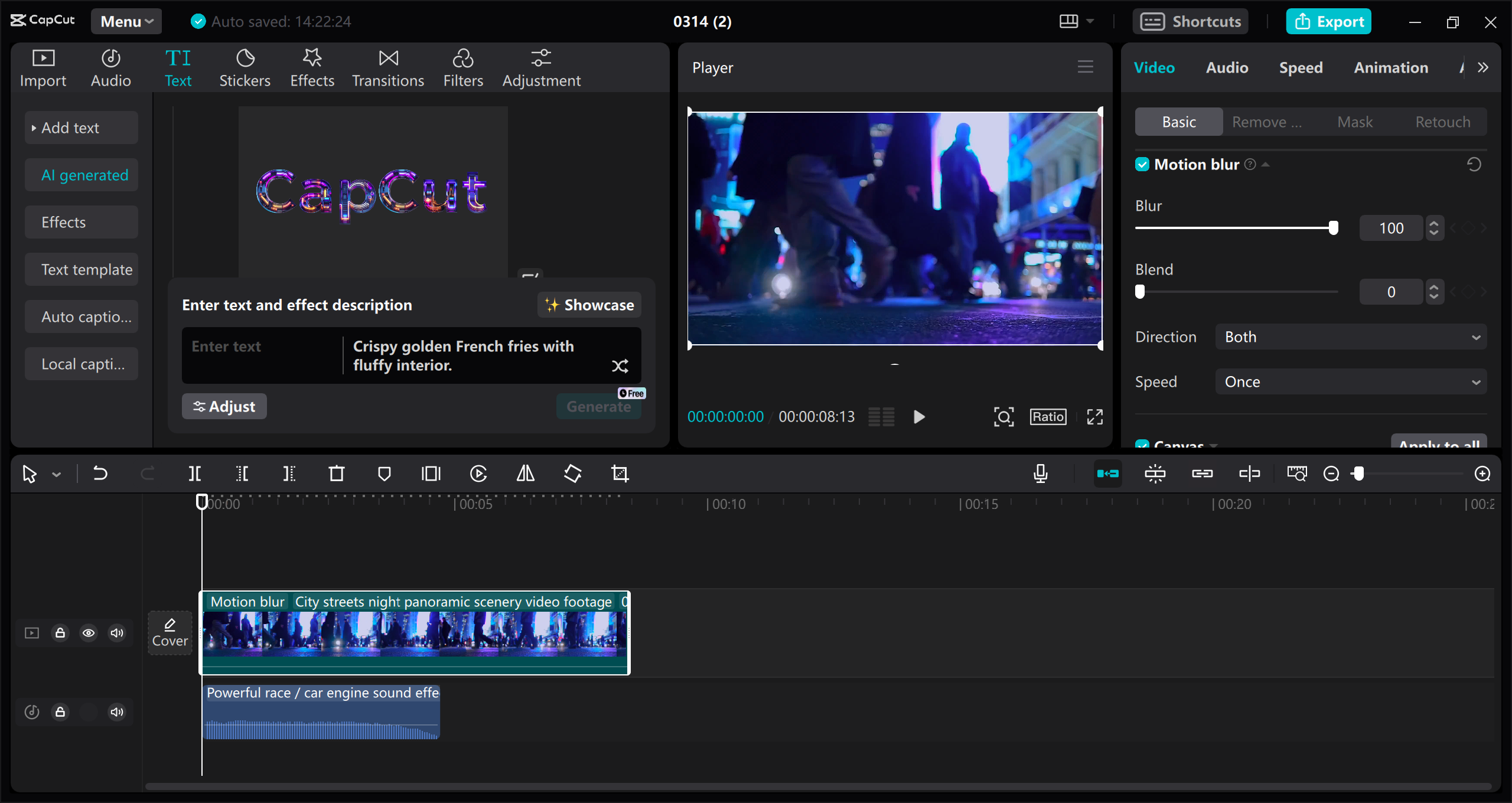
Task: Hide the video track with the eye toggle
Action: [89, 632]
